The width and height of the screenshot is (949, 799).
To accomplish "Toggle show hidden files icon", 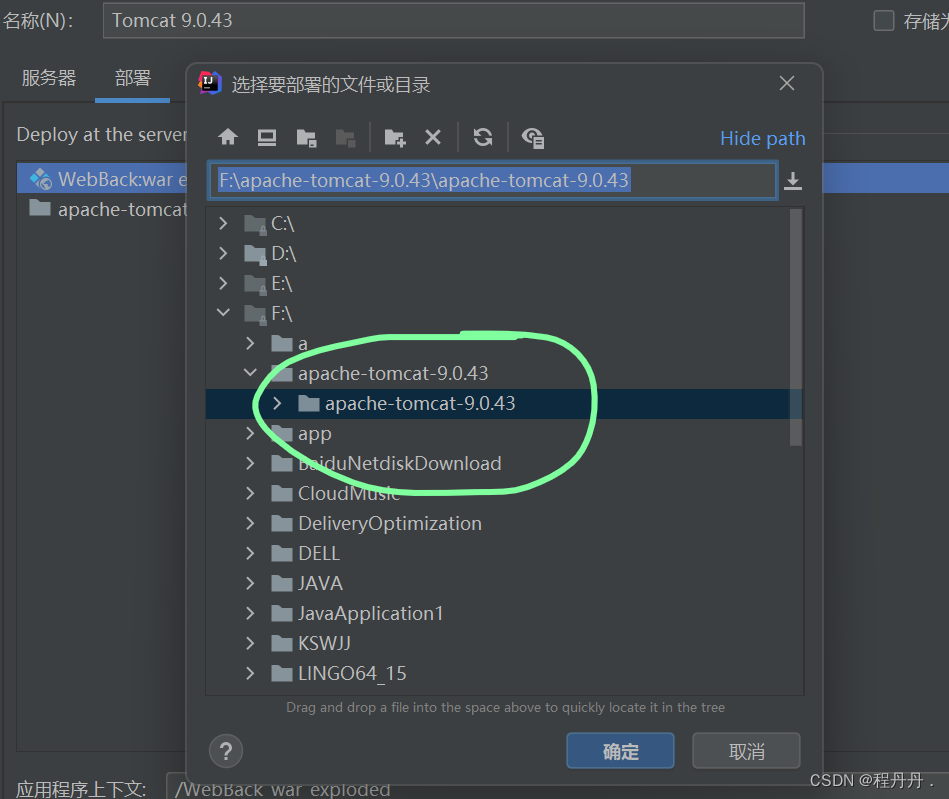I will click(x=533, y=138).
